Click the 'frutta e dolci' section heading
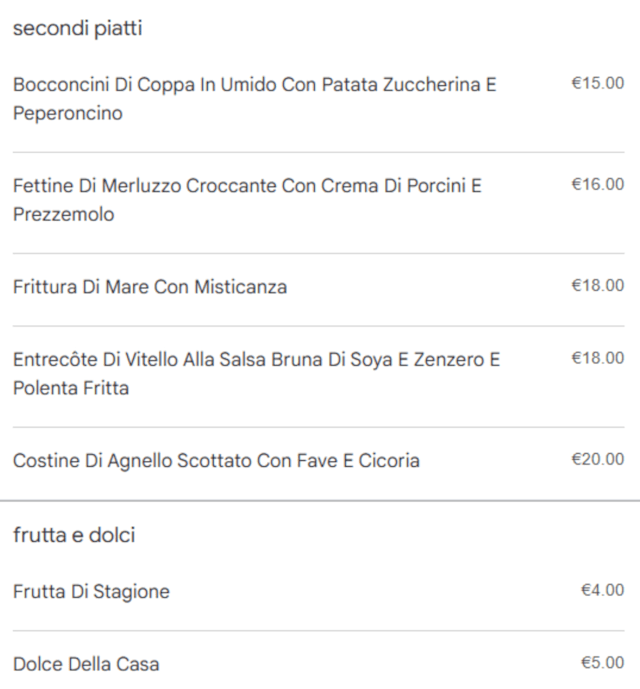Image resolution: width=640 pixels, height=689 pixels. (x=74, y=535)
